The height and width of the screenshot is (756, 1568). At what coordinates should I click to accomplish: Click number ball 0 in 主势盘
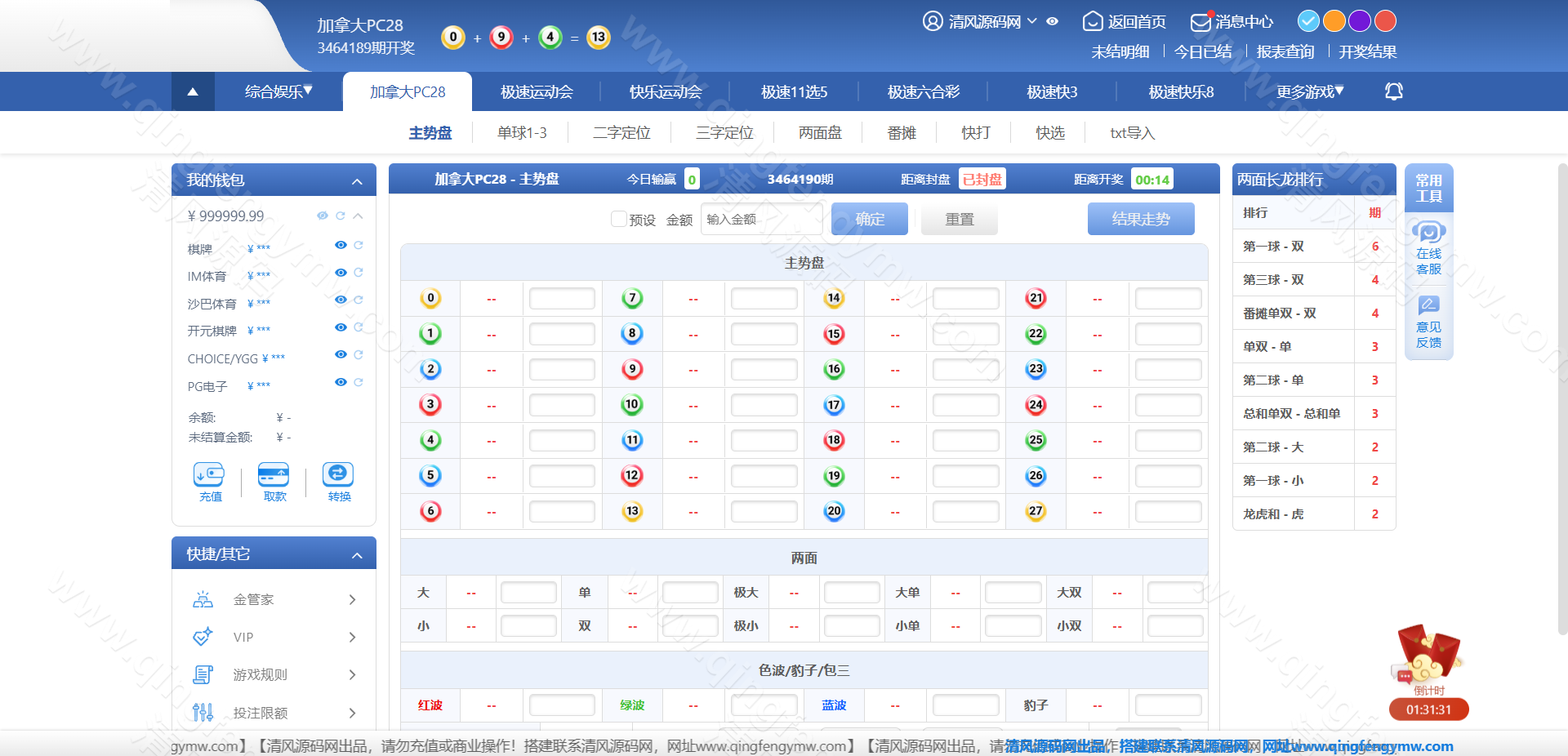pyautogui.click(x=430, y=298)
